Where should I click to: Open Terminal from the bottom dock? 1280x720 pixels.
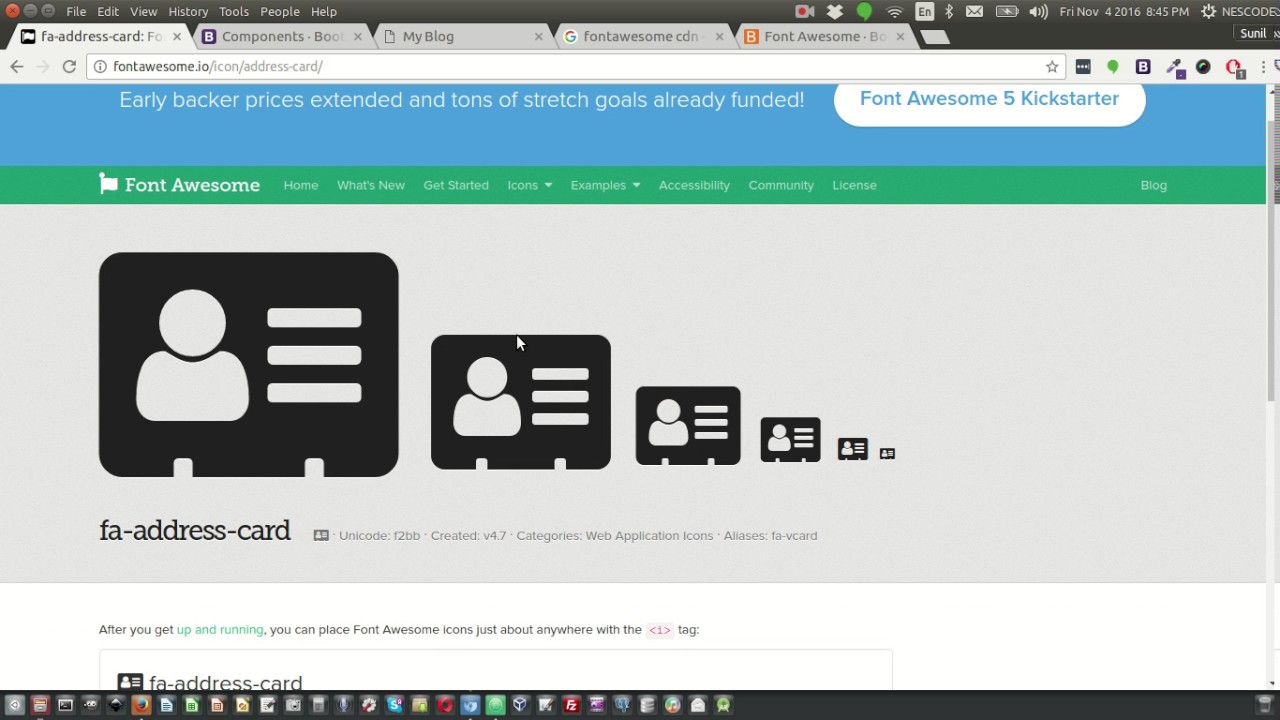click(65, 705)
